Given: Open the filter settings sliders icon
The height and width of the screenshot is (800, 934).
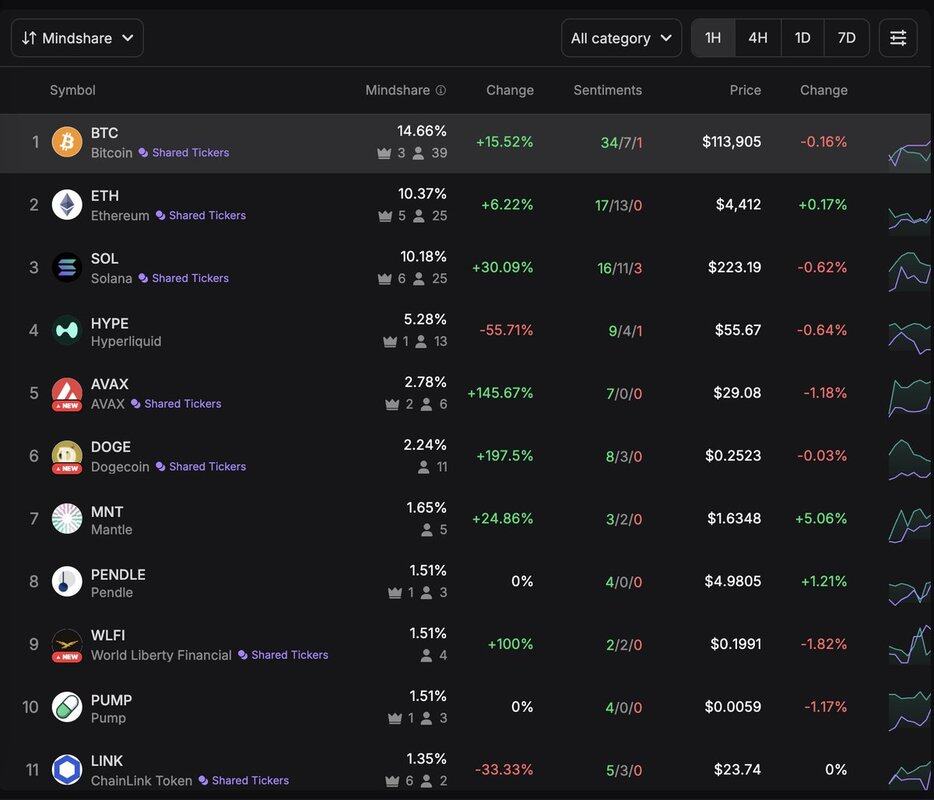Looking at the screenshot, I should coord(898,38).
